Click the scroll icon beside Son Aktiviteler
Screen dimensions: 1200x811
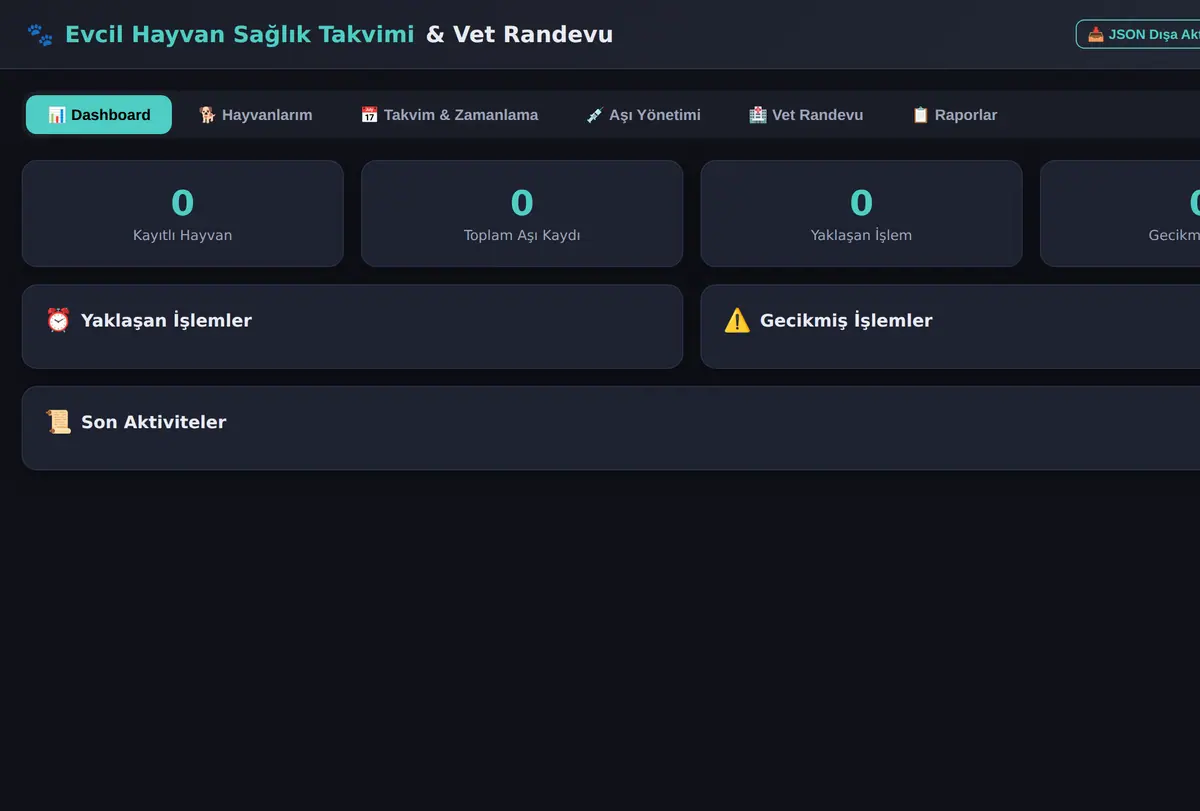tap(58, 422)
